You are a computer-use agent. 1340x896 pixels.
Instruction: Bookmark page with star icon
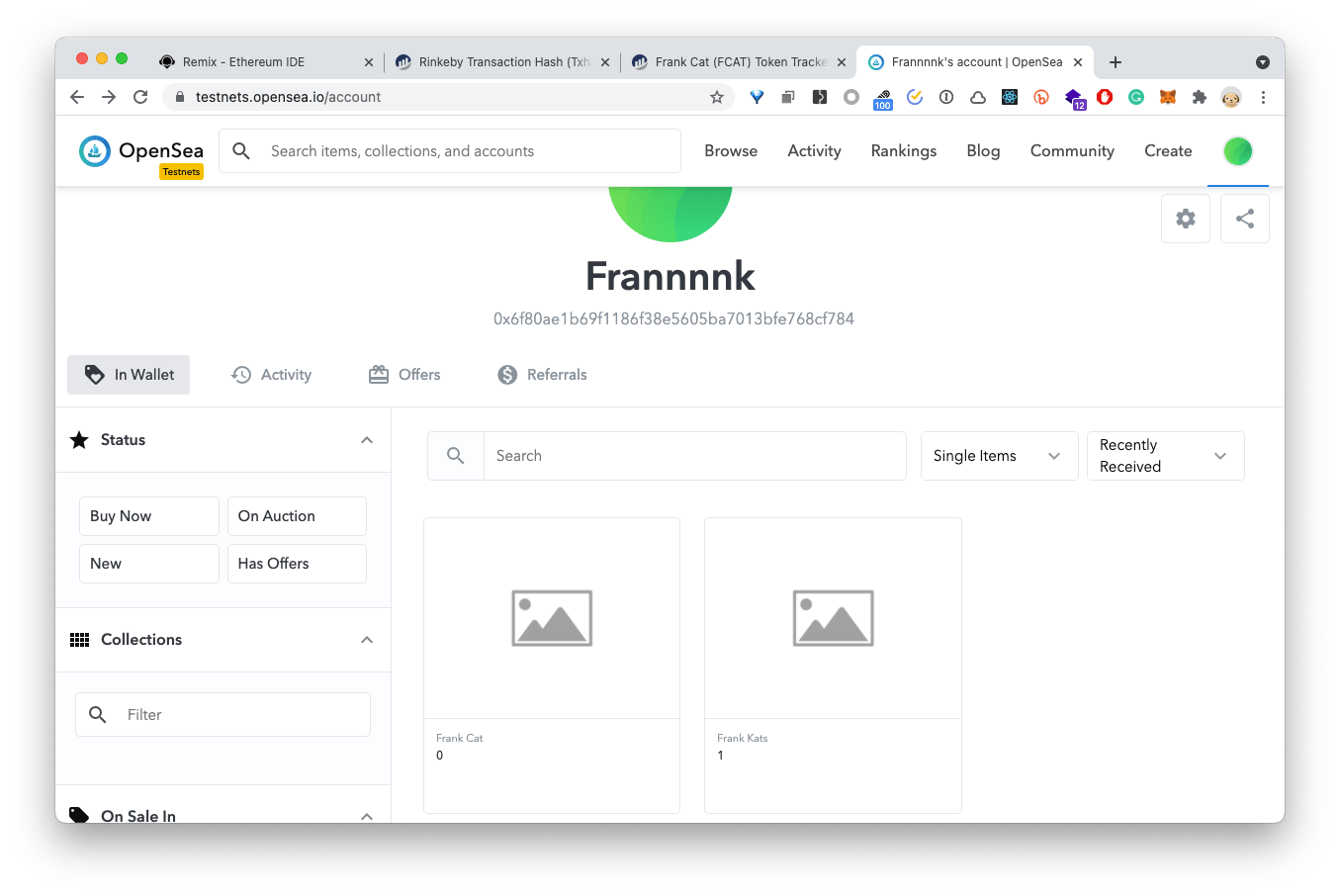[x=717, y=97]
